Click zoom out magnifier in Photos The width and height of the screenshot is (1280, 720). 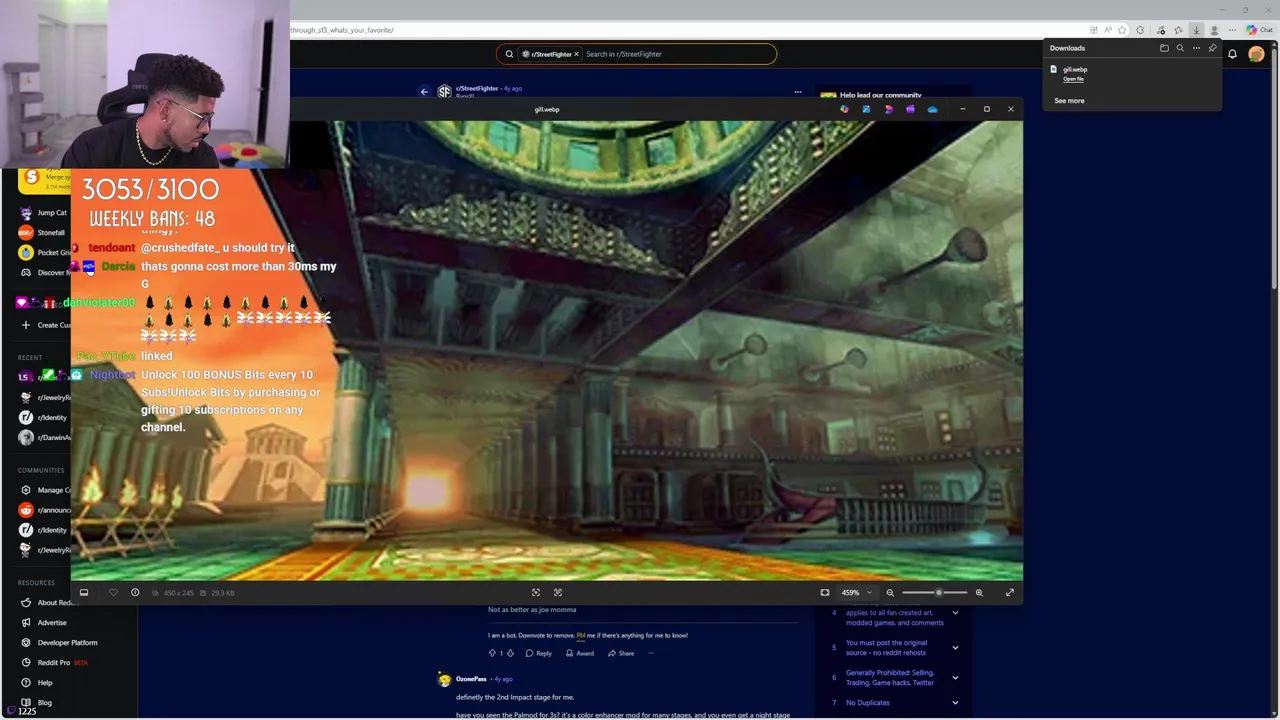(890, 592)
